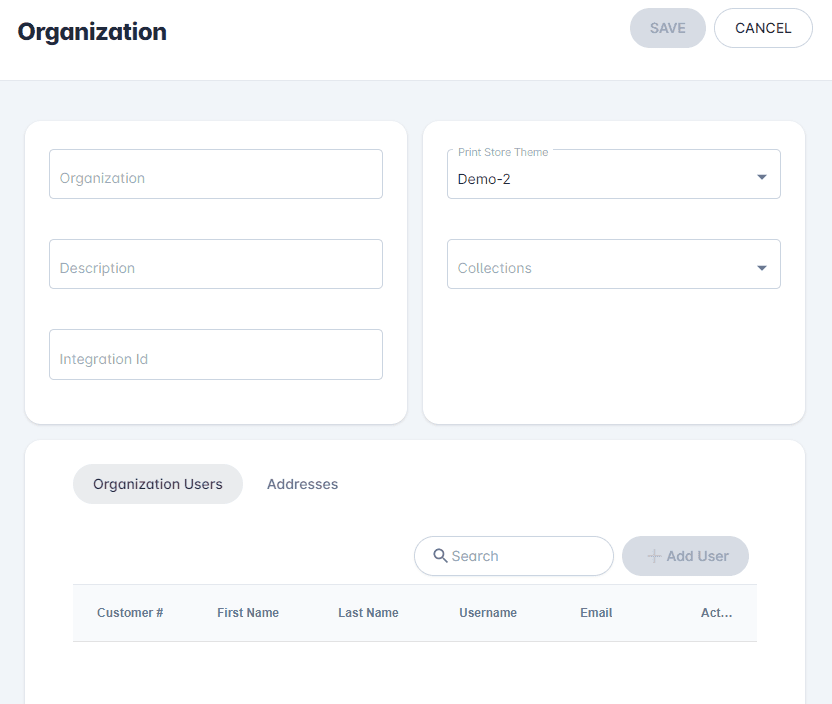Viewport: 832px width, 704px height.
Task: Open the Print Store Theme Demo-2 dropdown
Action: point(600,178)
